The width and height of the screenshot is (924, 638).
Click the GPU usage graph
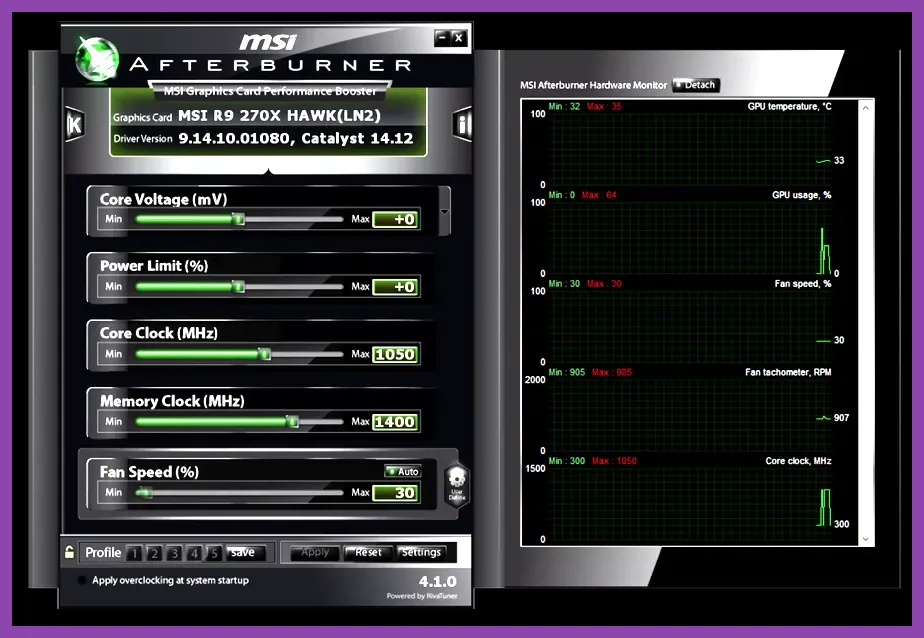689,237
